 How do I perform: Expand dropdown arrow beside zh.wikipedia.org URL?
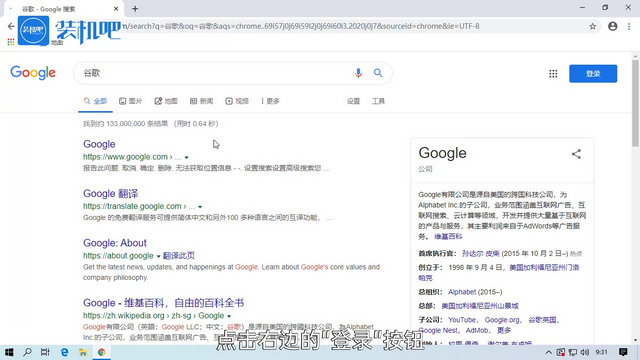tap(229, 316)
